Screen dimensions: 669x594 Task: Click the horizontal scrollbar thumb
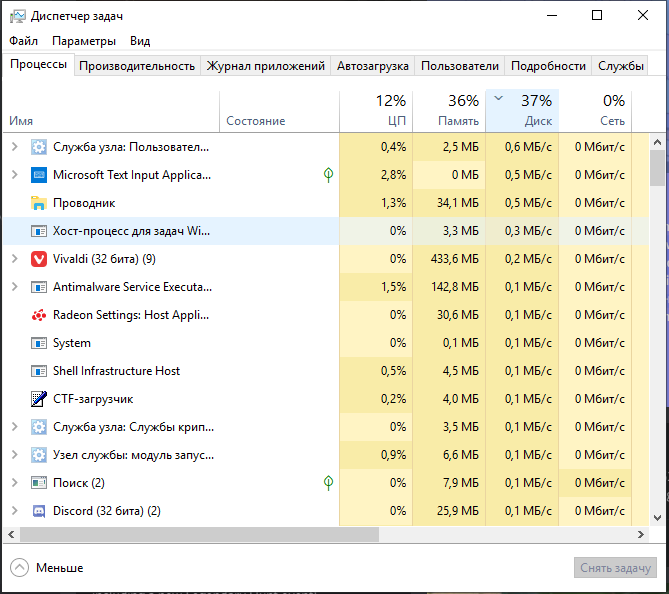pos(199,534)
